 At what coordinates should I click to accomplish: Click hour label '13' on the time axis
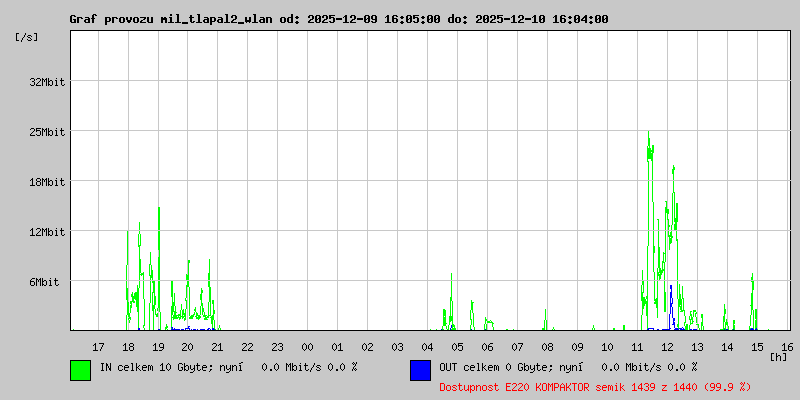pos(697,347)
